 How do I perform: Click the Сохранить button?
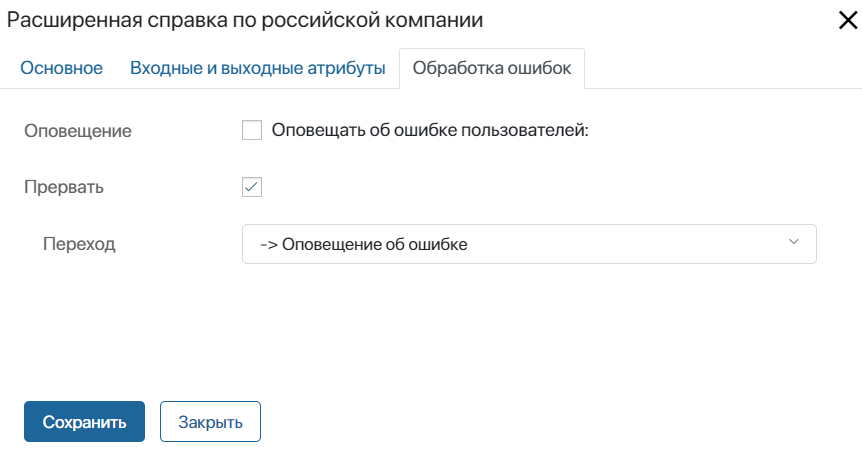click(x=84, y=421)
